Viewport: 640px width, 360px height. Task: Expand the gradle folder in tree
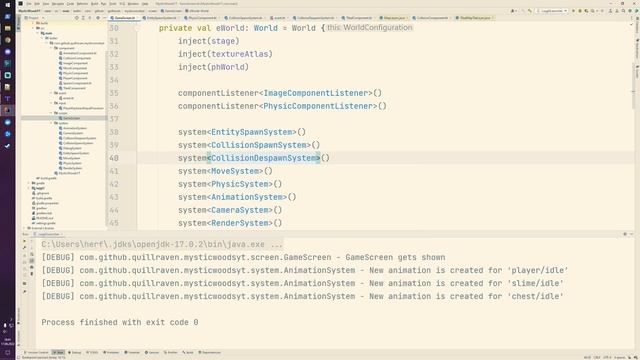click(29, 183)
